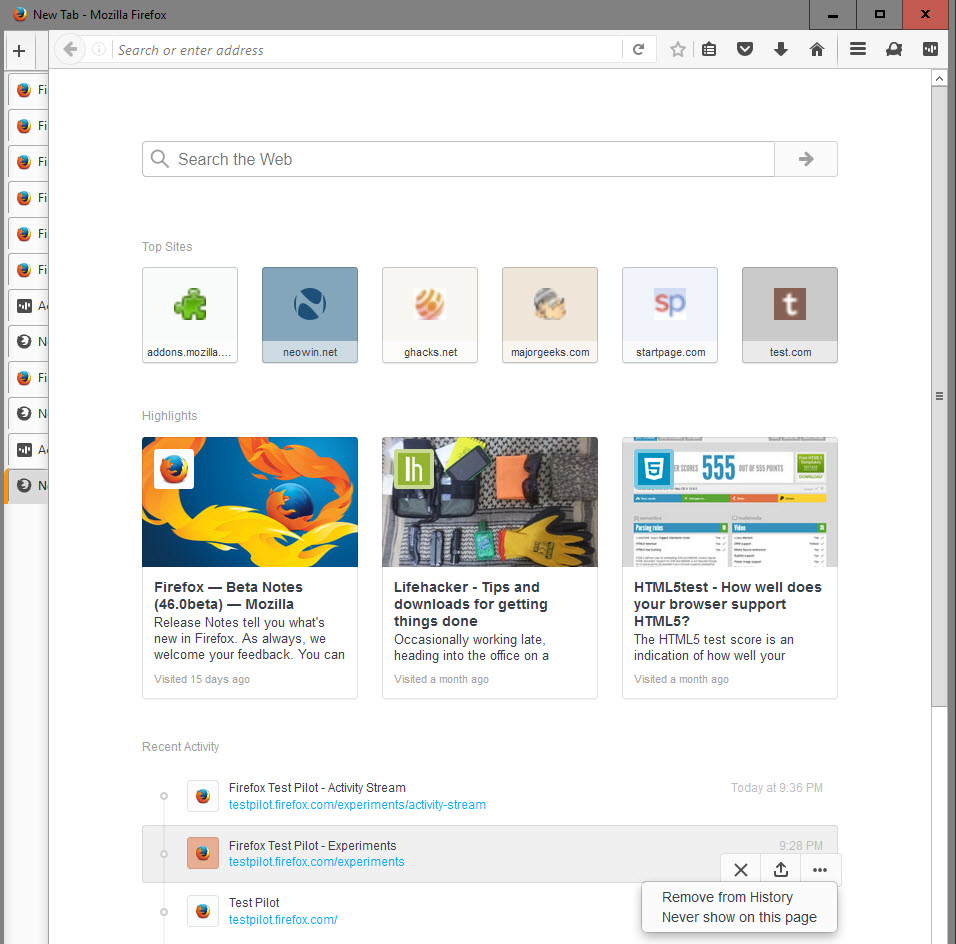Share the Experiments entry with share icon

click(x=780, y=870)
